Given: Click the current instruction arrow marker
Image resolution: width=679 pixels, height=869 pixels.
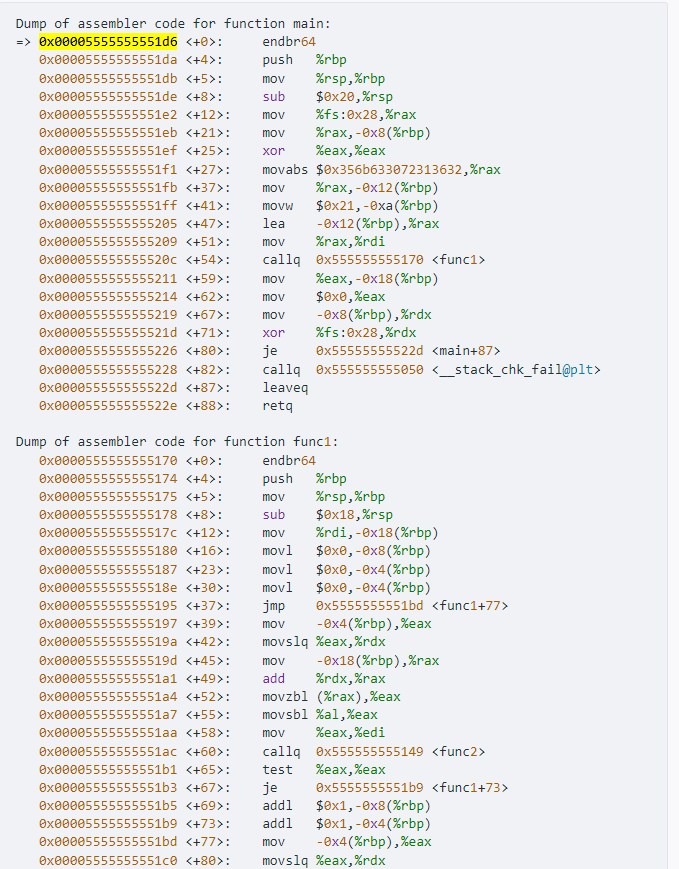Looking at the screenshot, I should point(23,42).
